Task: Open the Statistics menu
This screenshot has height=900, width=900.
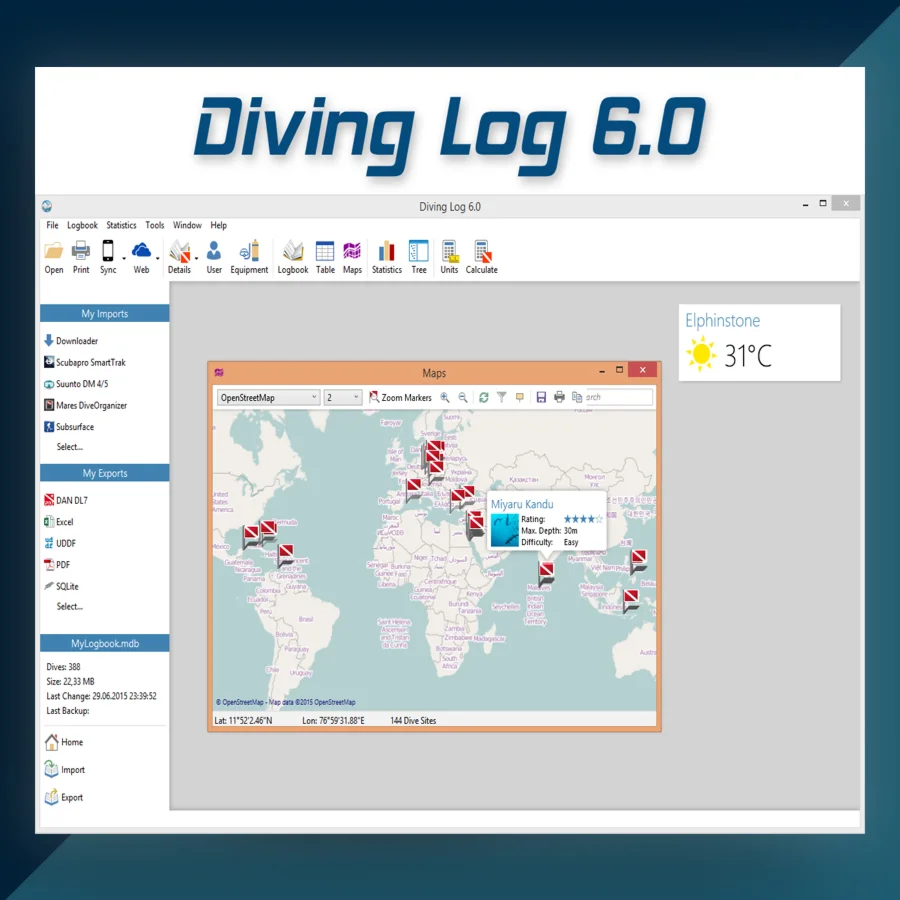Action: pos(121,225)
